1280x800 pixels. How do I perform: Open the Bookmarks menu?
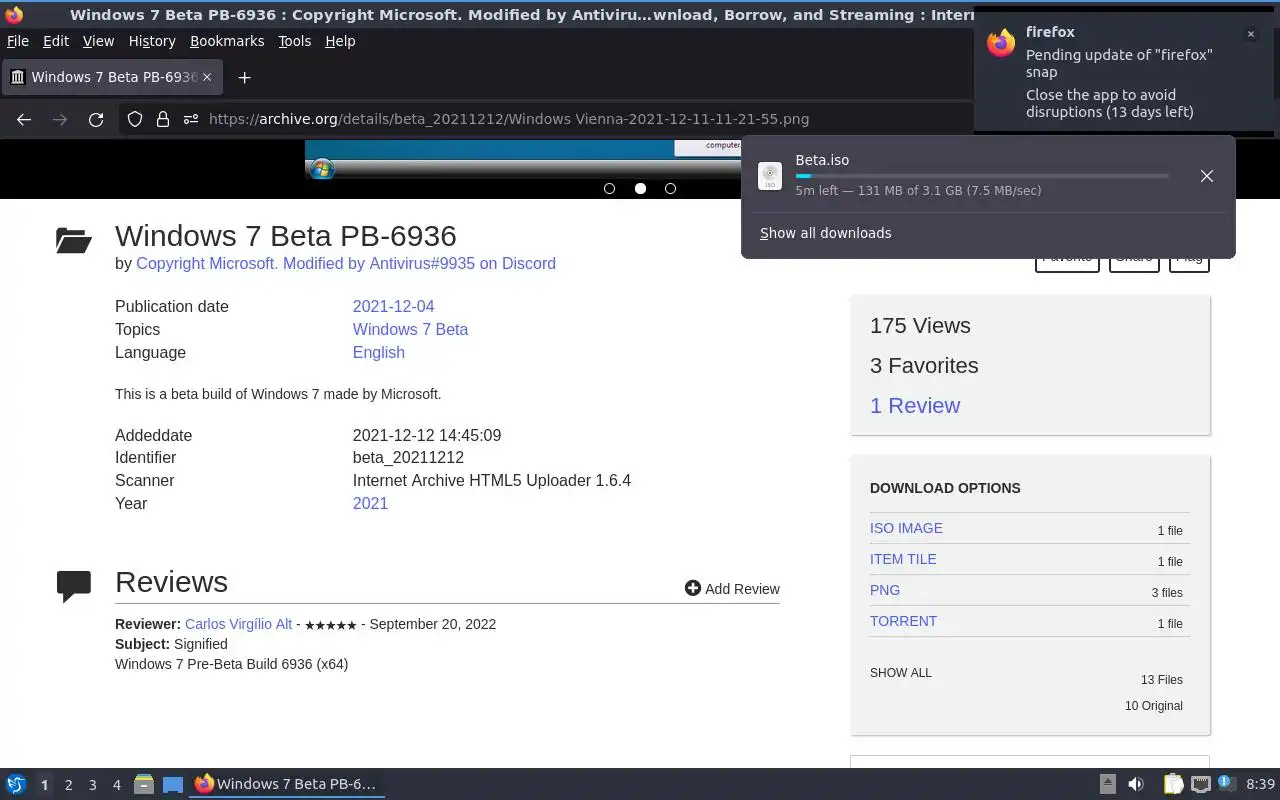[227, 41]
